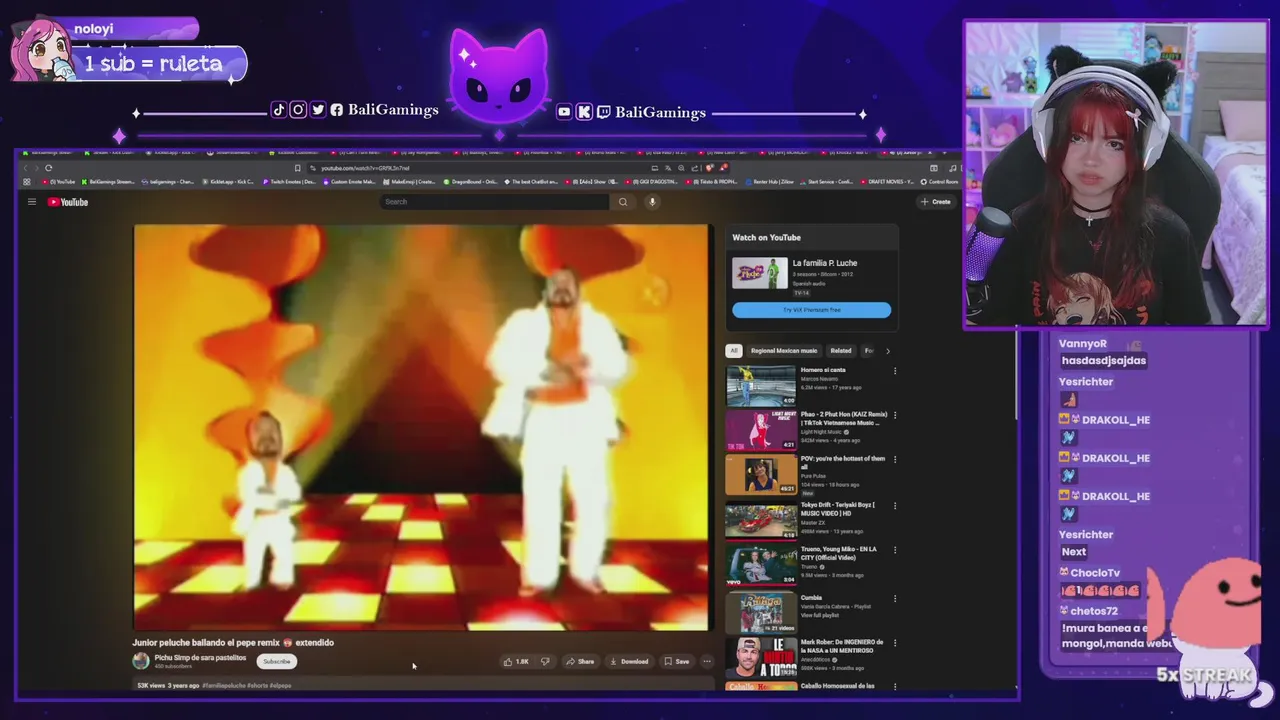
Task: Open La familia P. Luche show card
Action: click(811, 278)
